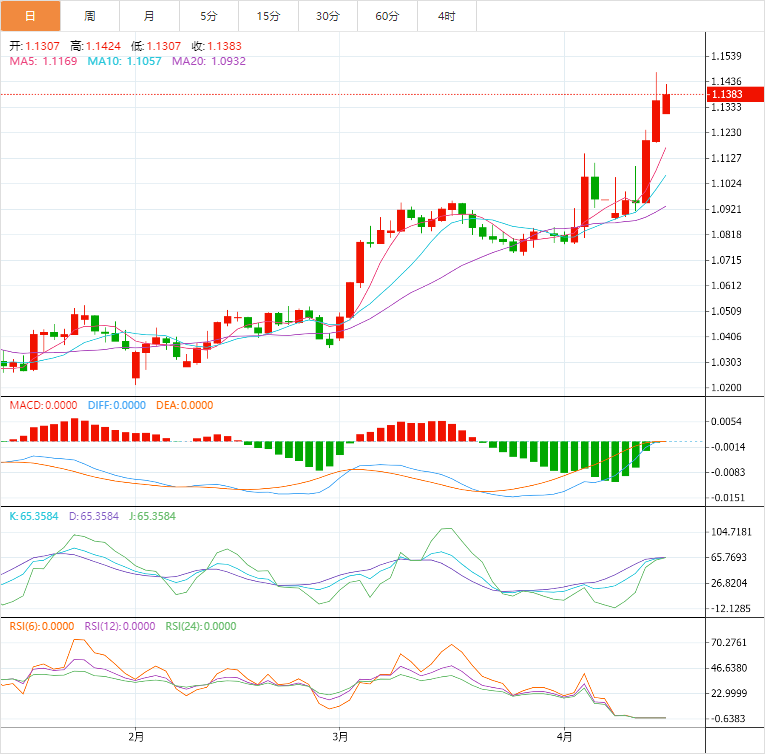Switch chart to 5分 interval
Viewport: 766px width, 755px height.
pos(208,16)
